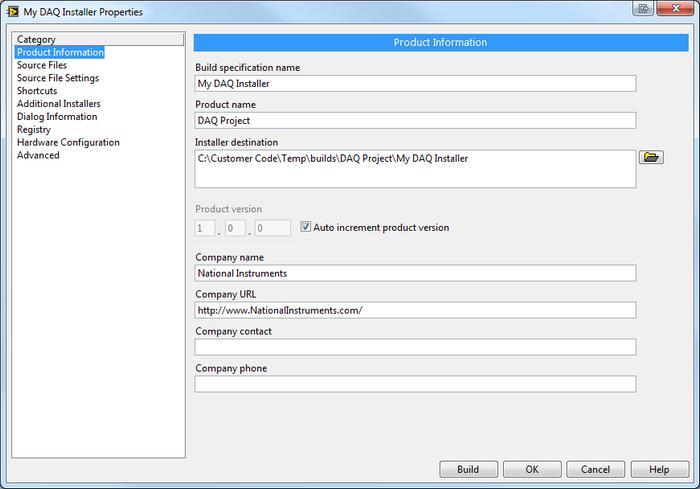The height and width of the screenshot is (489, 700).
Task: Browse for installer destination folder icon
Action: [x=651, y=157]
